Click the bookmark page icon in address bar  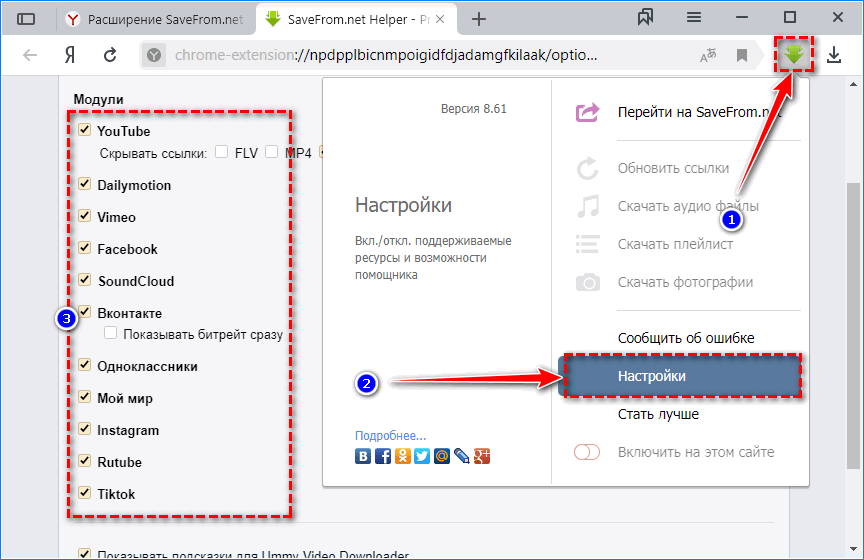click(742, 55)
